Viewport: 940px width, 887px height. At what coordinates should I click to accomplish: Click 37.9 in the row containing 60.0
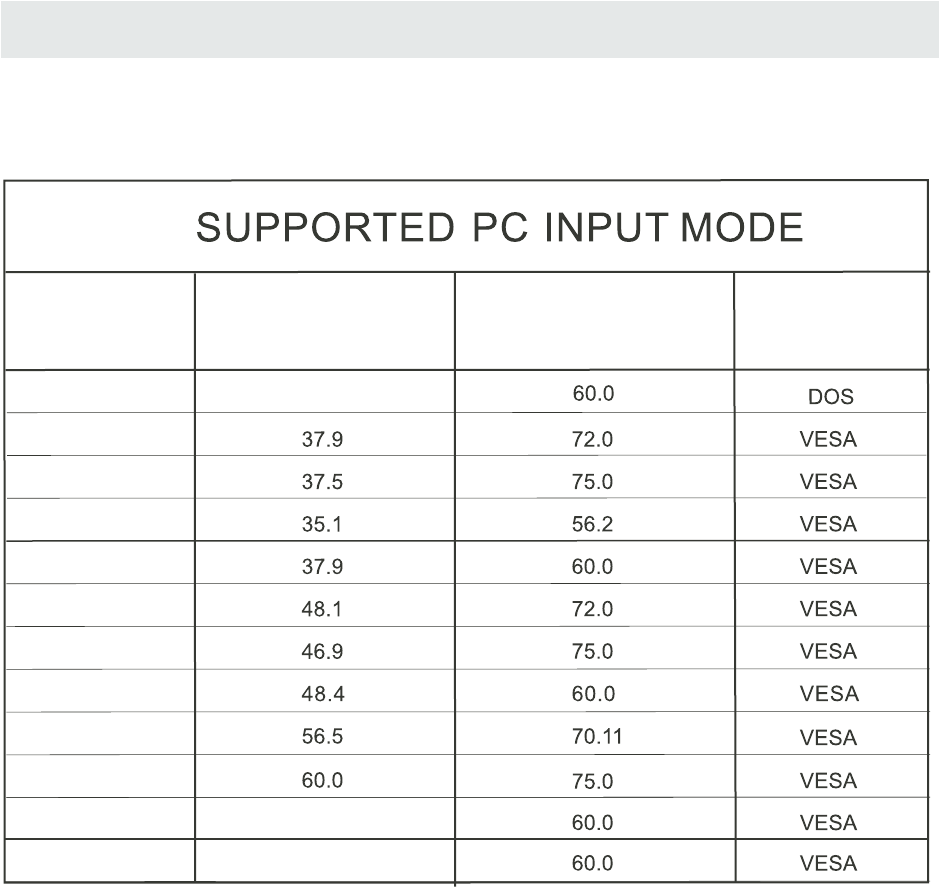(322, 566)
